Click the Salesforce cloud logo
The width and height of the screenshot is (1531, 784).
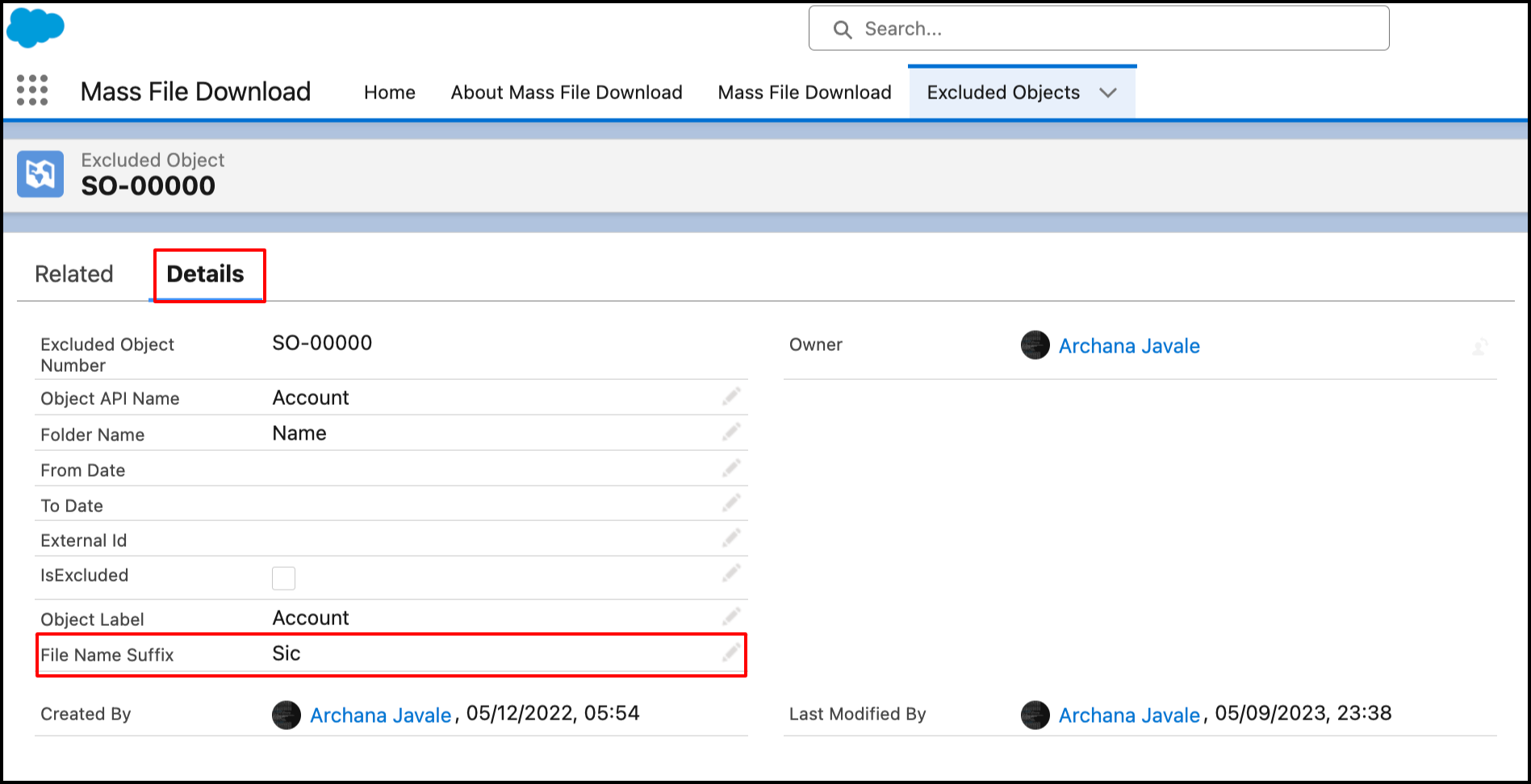coord(36,27)
